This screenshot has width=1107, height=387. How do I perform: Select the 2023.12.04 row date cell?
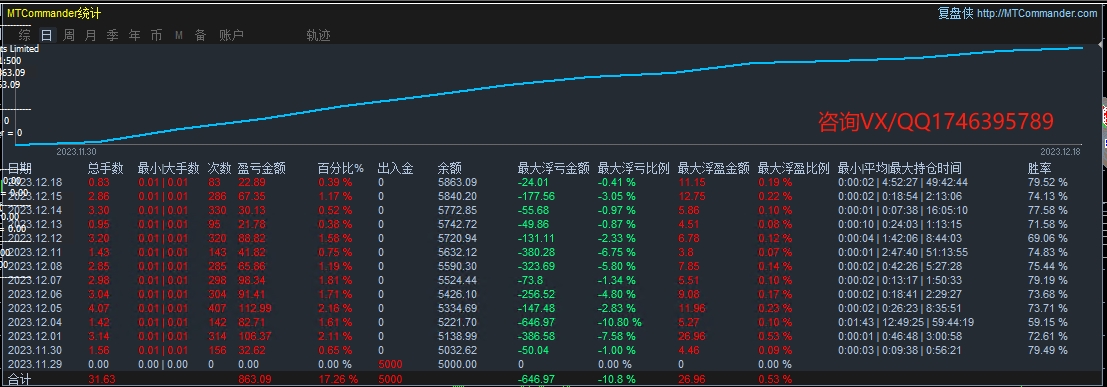(35, 322)
